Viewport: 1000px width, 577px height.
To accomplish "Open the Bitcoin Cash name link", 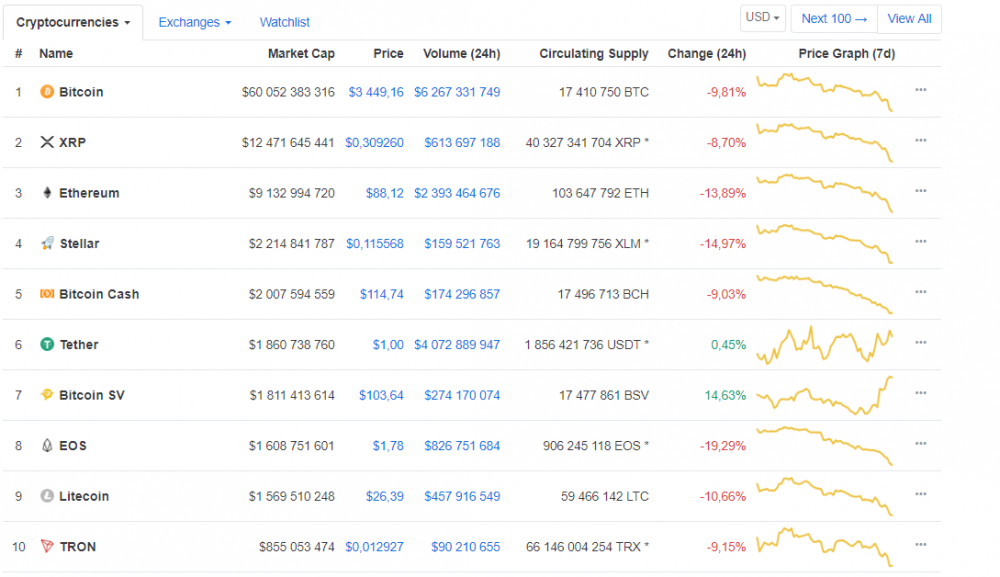I will click(99, 294).
